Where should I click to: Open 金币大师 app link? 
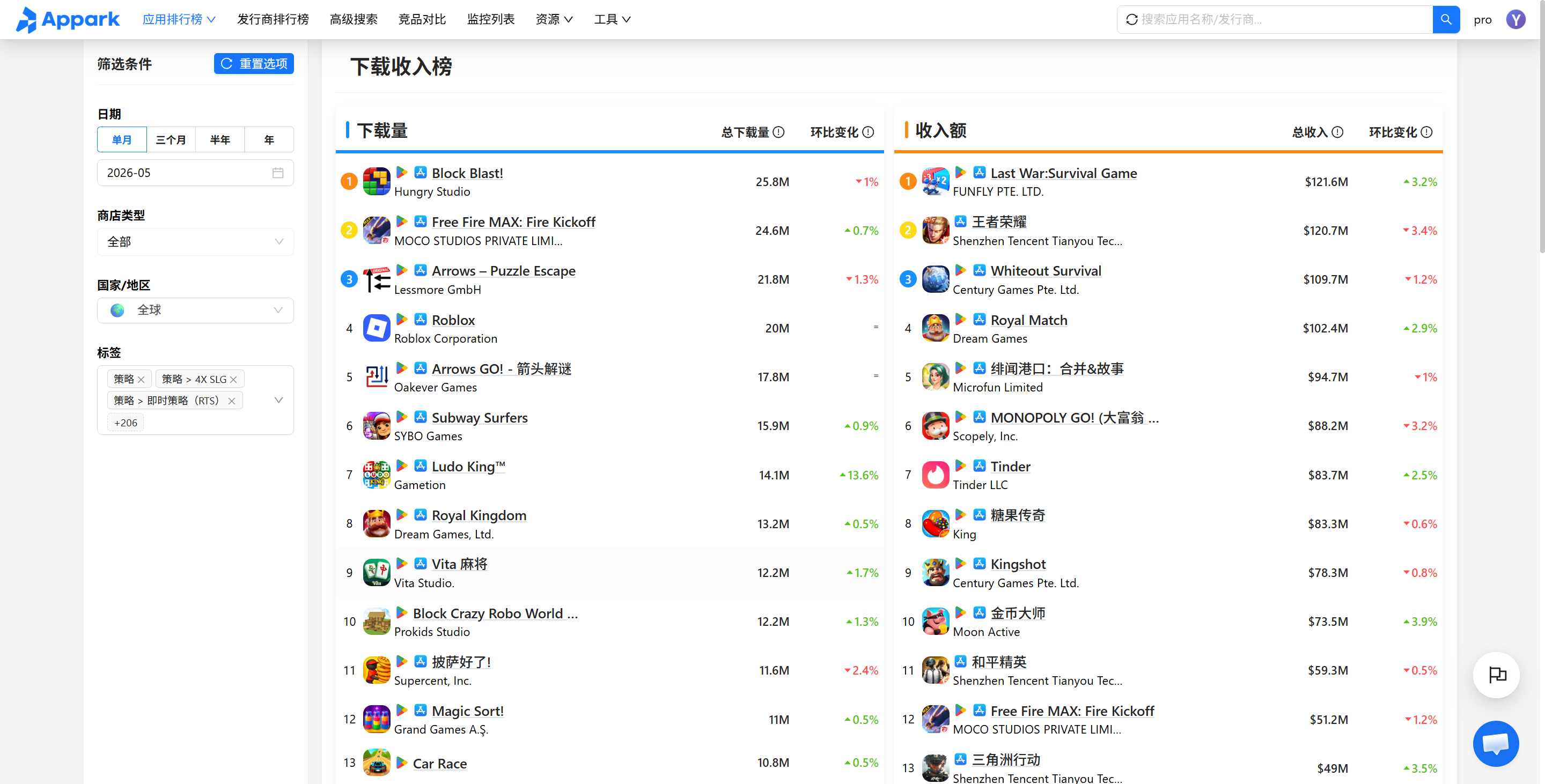[1018, 613]
